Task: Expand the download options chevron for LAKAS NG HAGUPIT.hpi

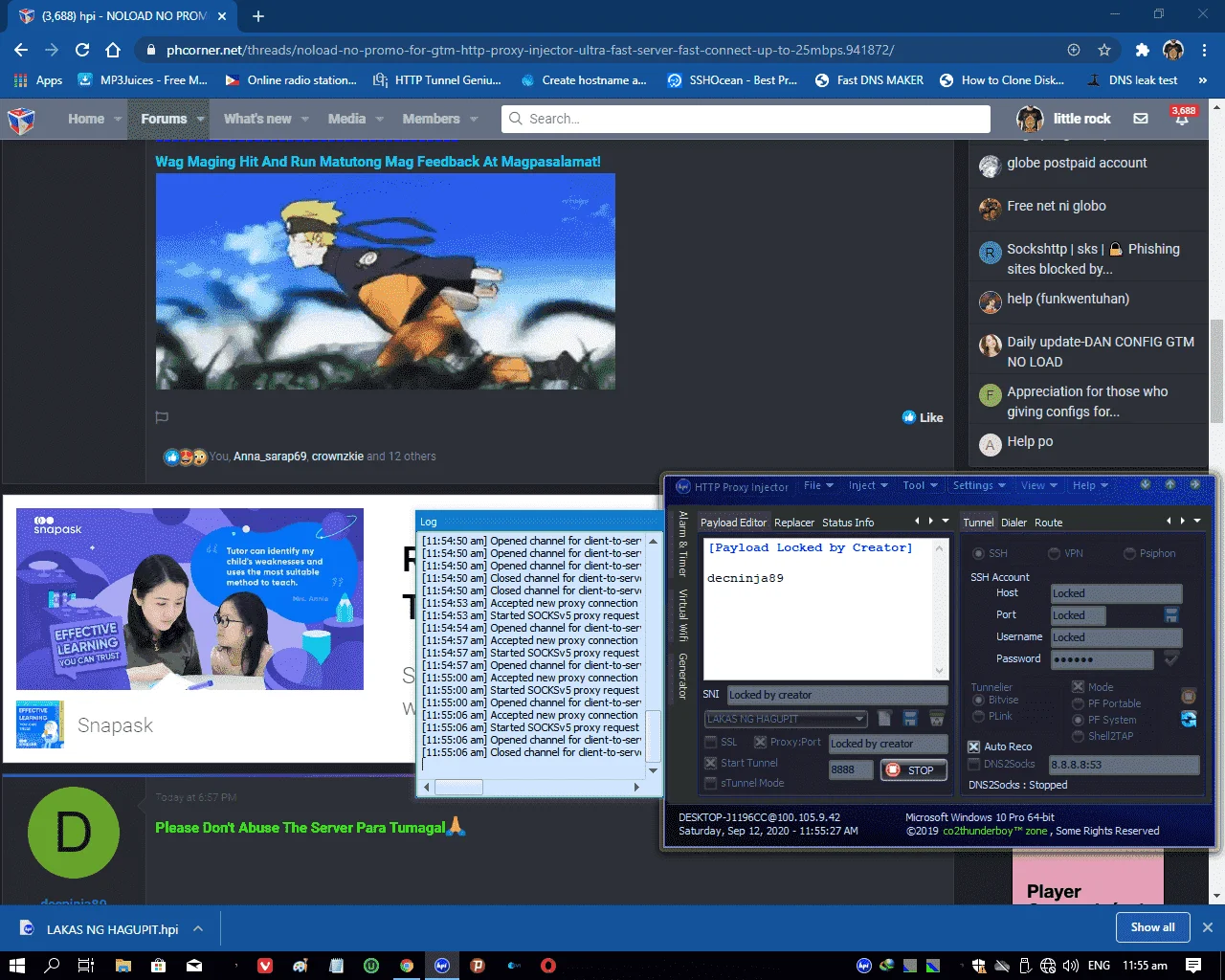Action: click(x=198, y=928)
